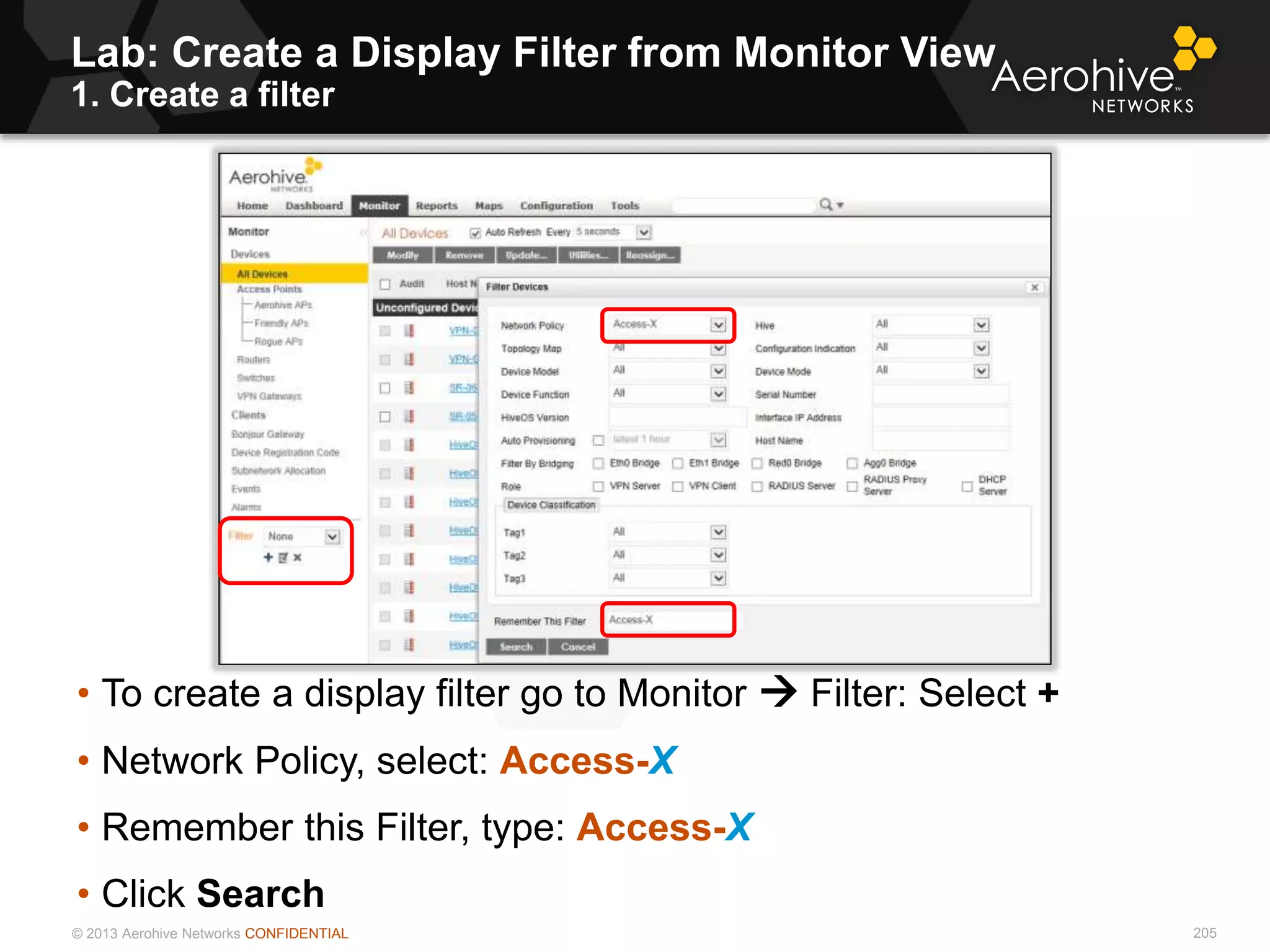
Task: Check the VPN Server role checkbox
Action: tap(598, 487)
